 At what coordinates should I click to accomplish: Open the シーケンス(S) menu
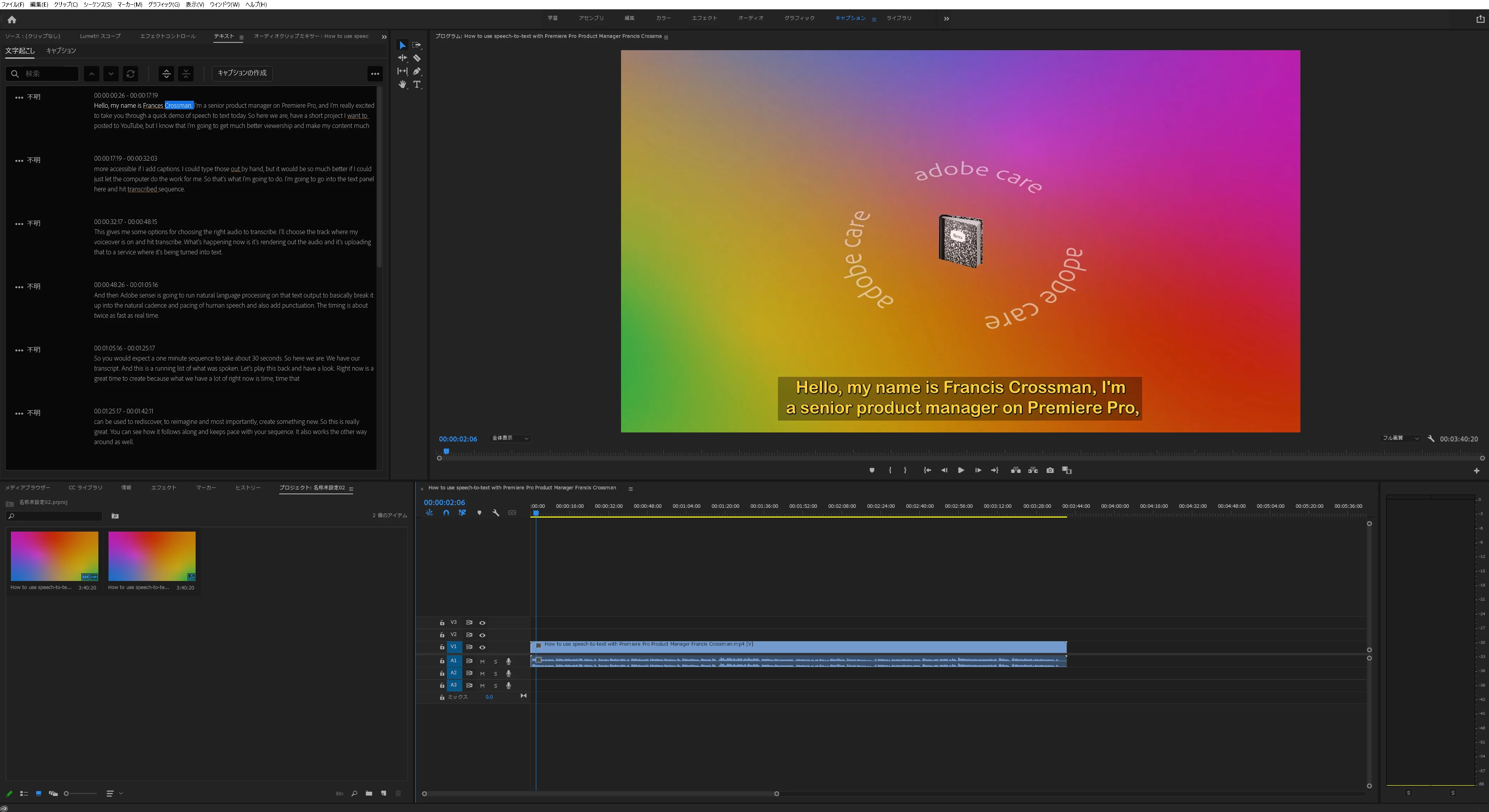coord(97,5)
